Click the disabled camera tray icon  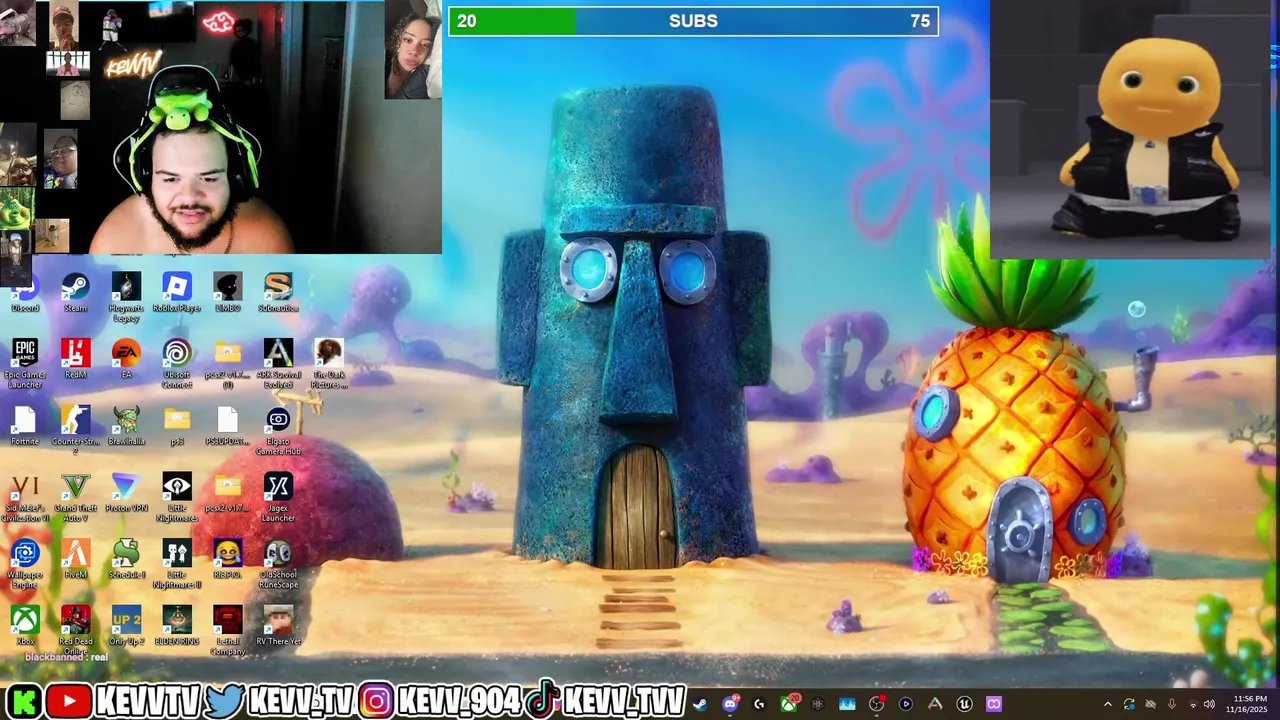[1150, 705]
